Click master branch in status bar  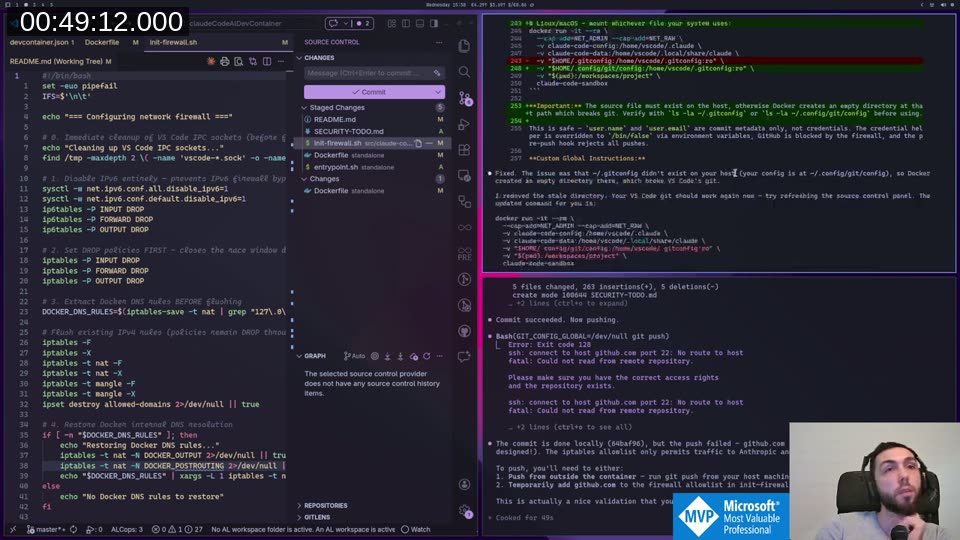point(46,530)
